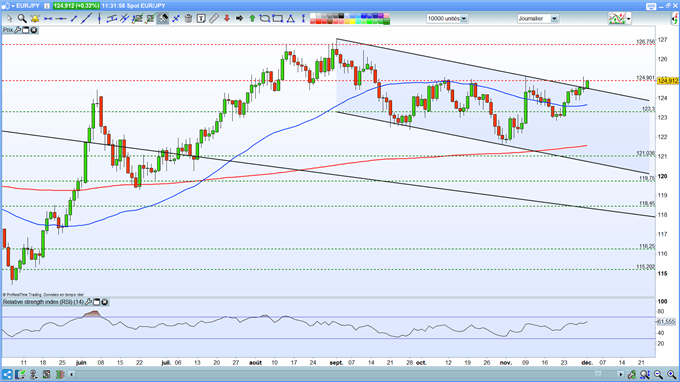Click the 124,912 current price tag

[x=667, y=81]
